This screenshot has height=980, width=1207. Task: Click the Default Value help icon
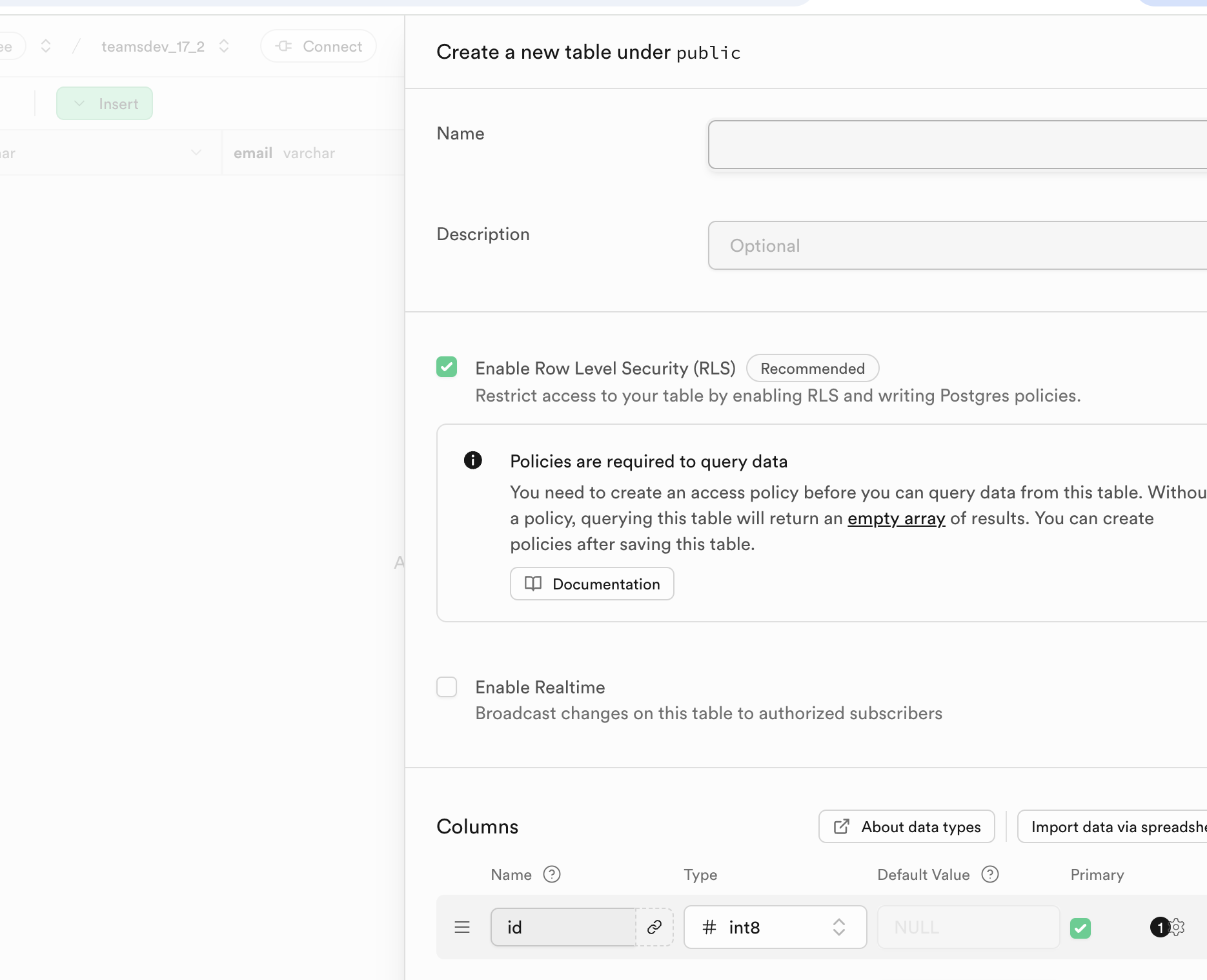(x=990, y=874)
